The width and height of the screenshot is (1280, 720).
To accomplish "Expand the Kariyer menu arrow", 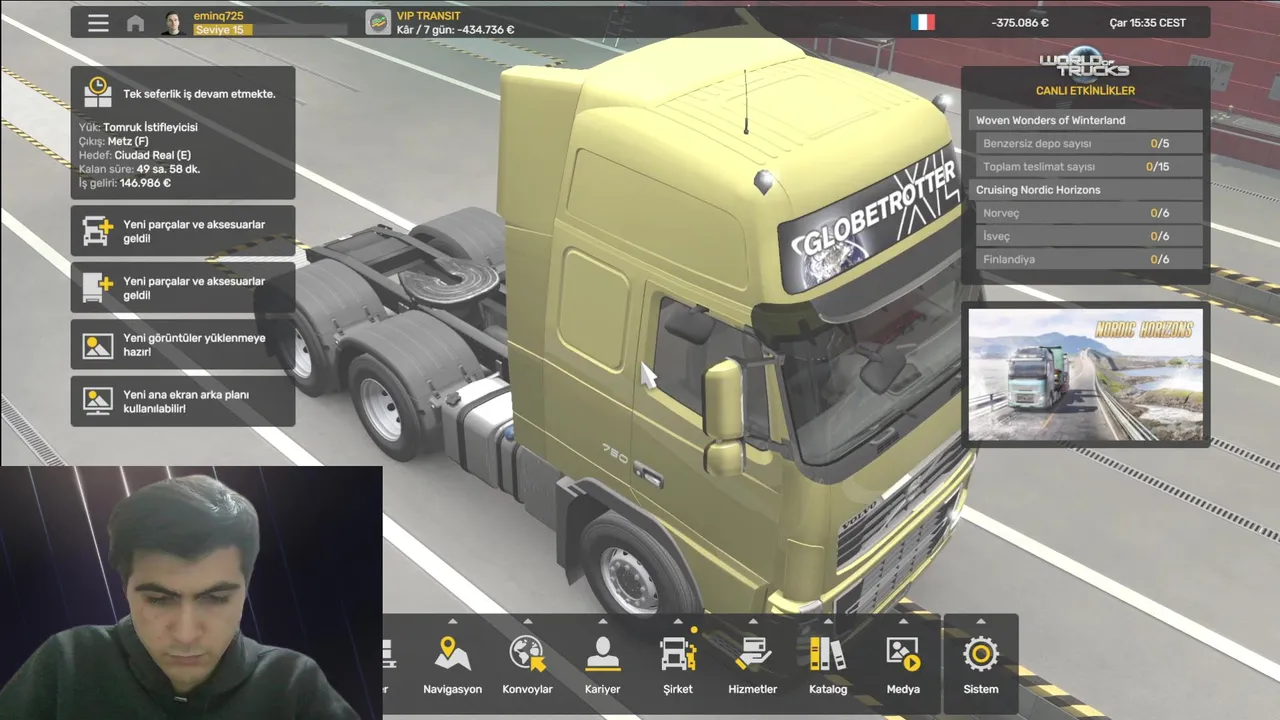I will (602, 621).
